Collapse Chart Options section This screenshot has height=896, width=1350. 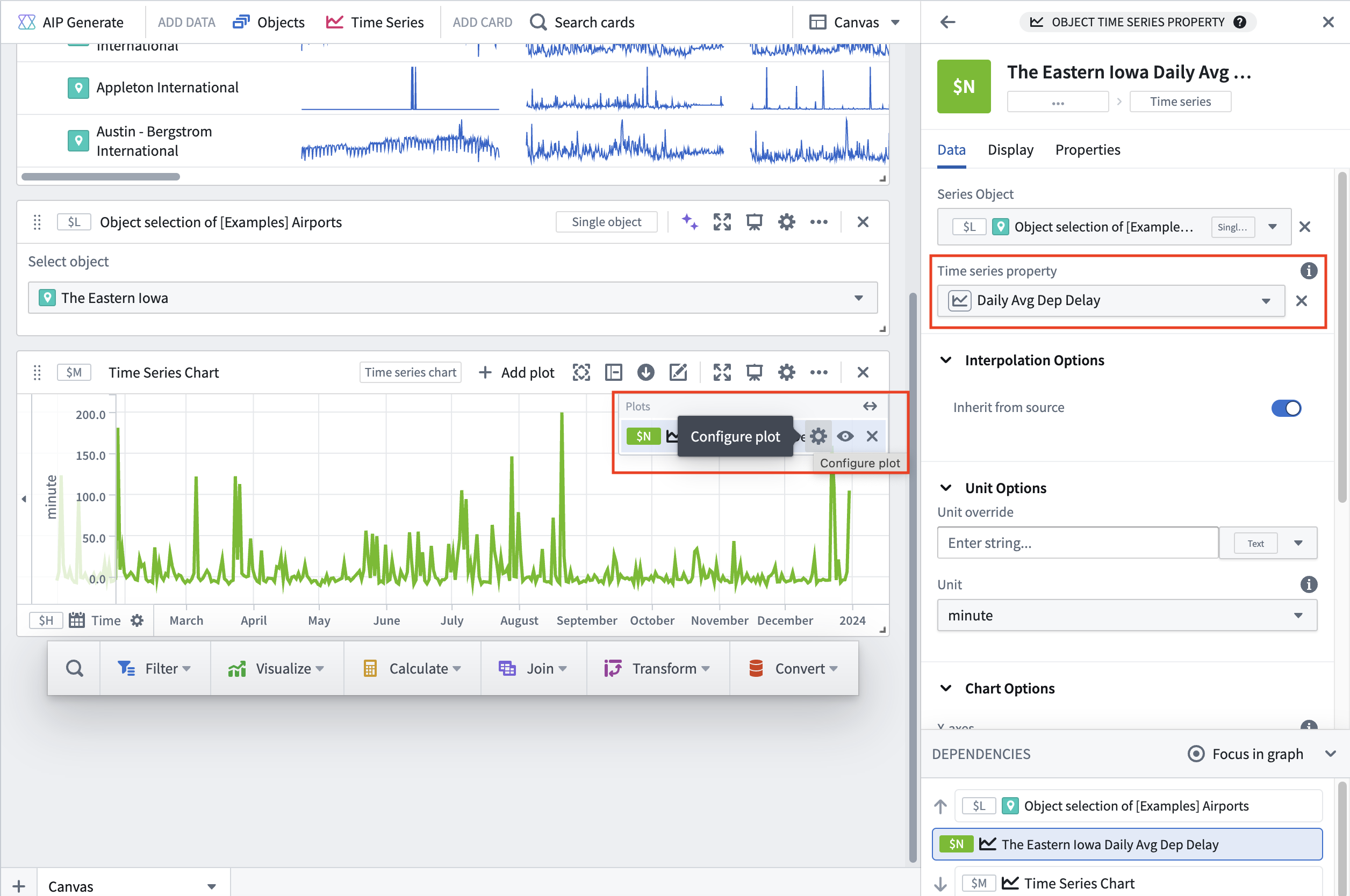tap(946, 689)
